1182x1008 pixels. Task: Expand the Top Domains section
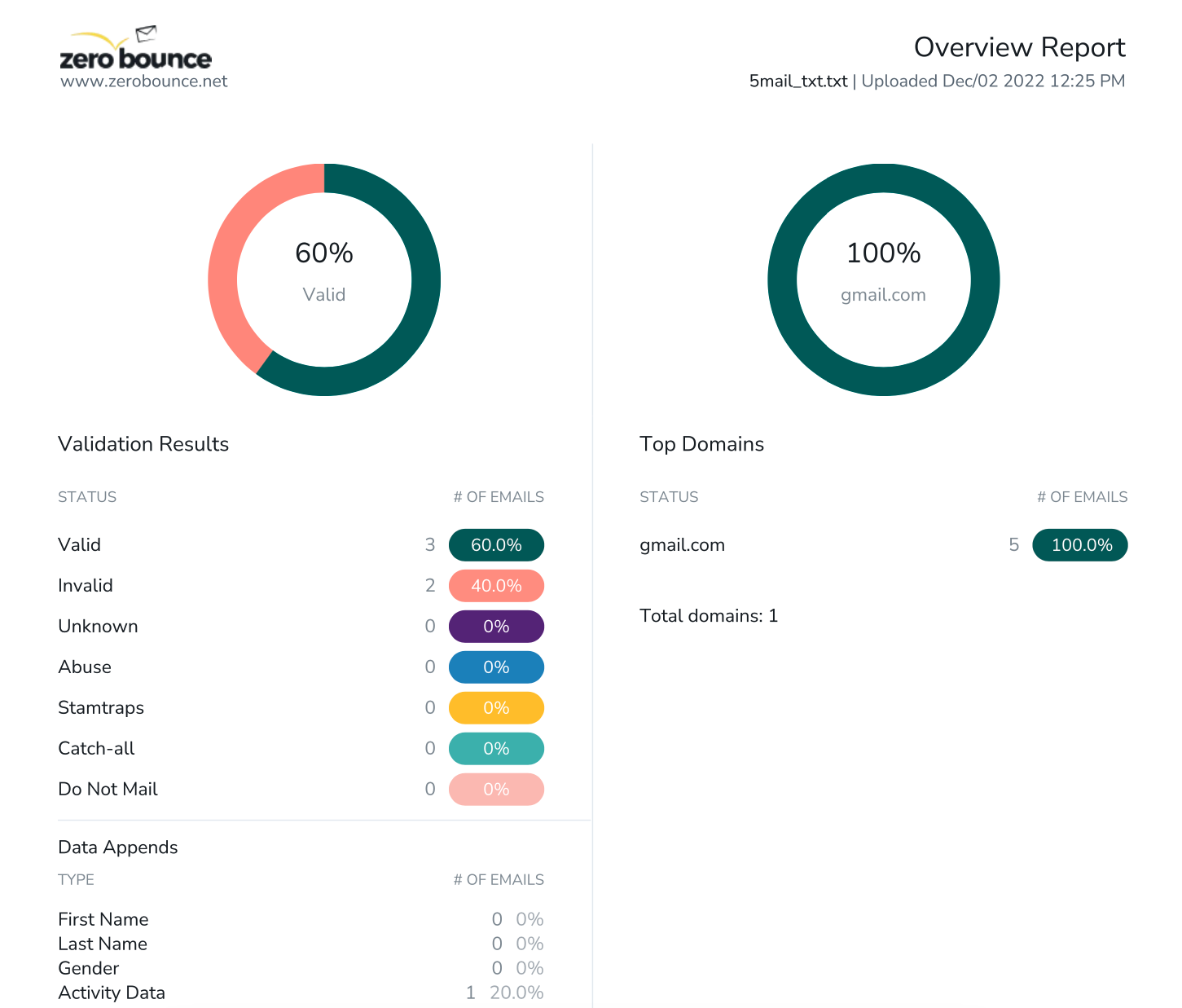pyautogui.click(x=701, y=444)
